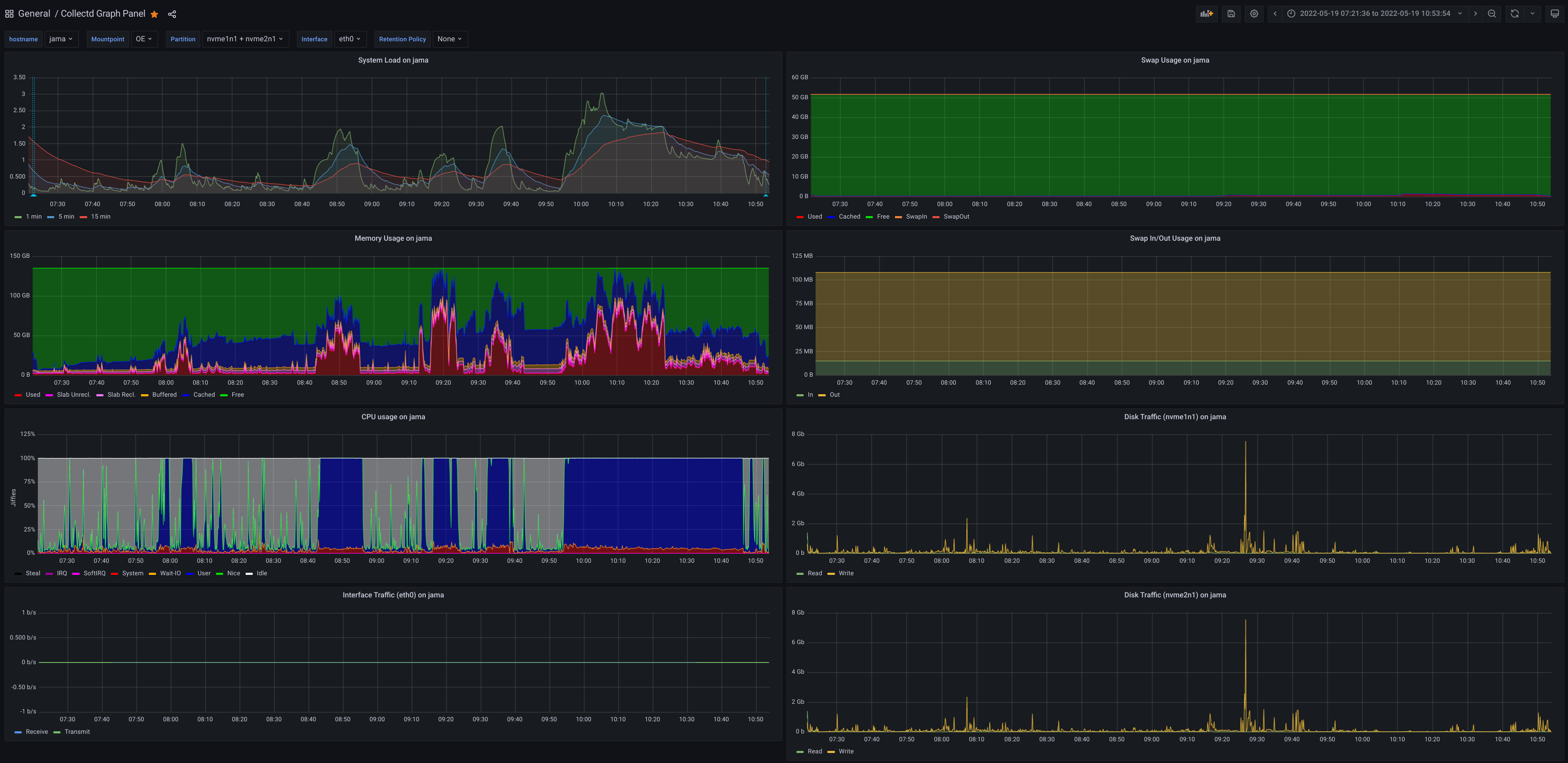Click the Steal color swatch in CPU legend
This screenshot has width=1568, height=763.
pyautogui.click(x=18, y=574)
